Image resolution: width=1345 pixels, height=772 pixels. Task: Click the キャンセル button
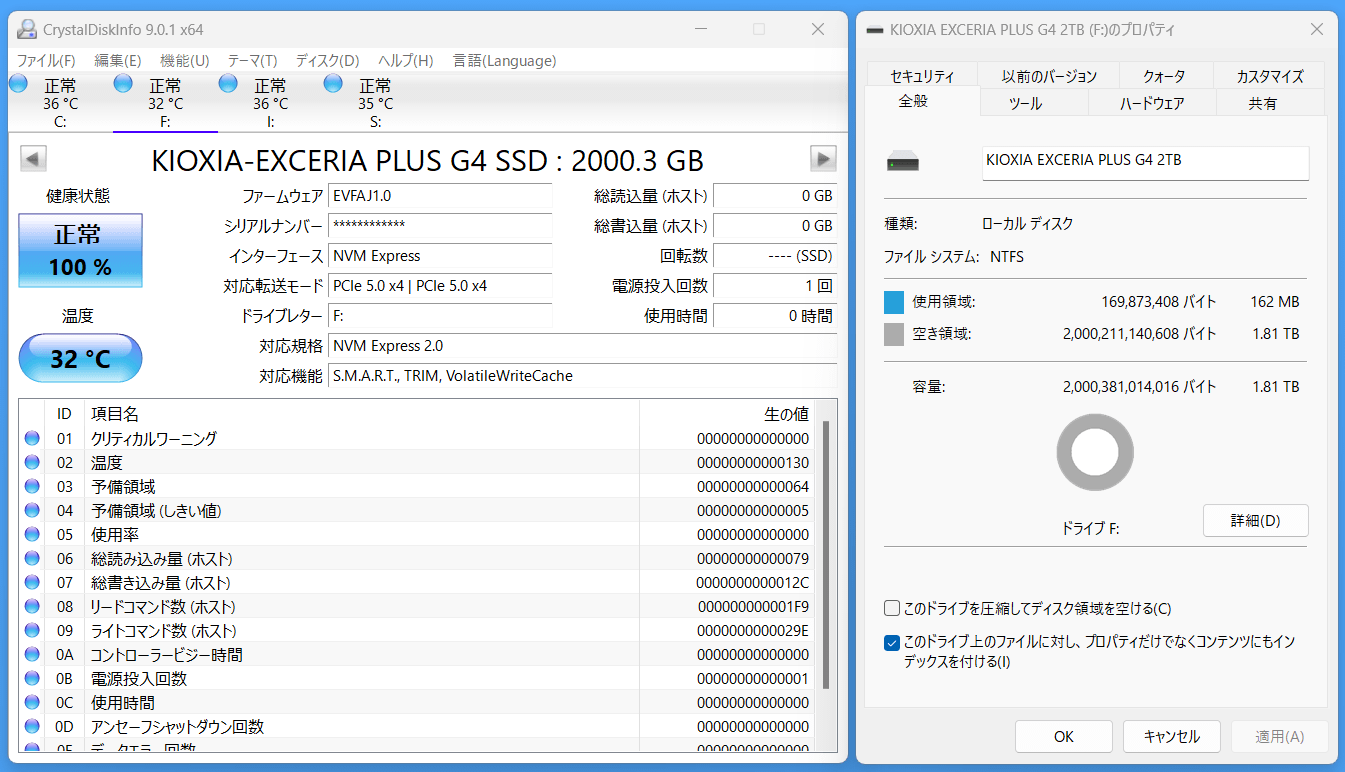tap(1171, 736)
